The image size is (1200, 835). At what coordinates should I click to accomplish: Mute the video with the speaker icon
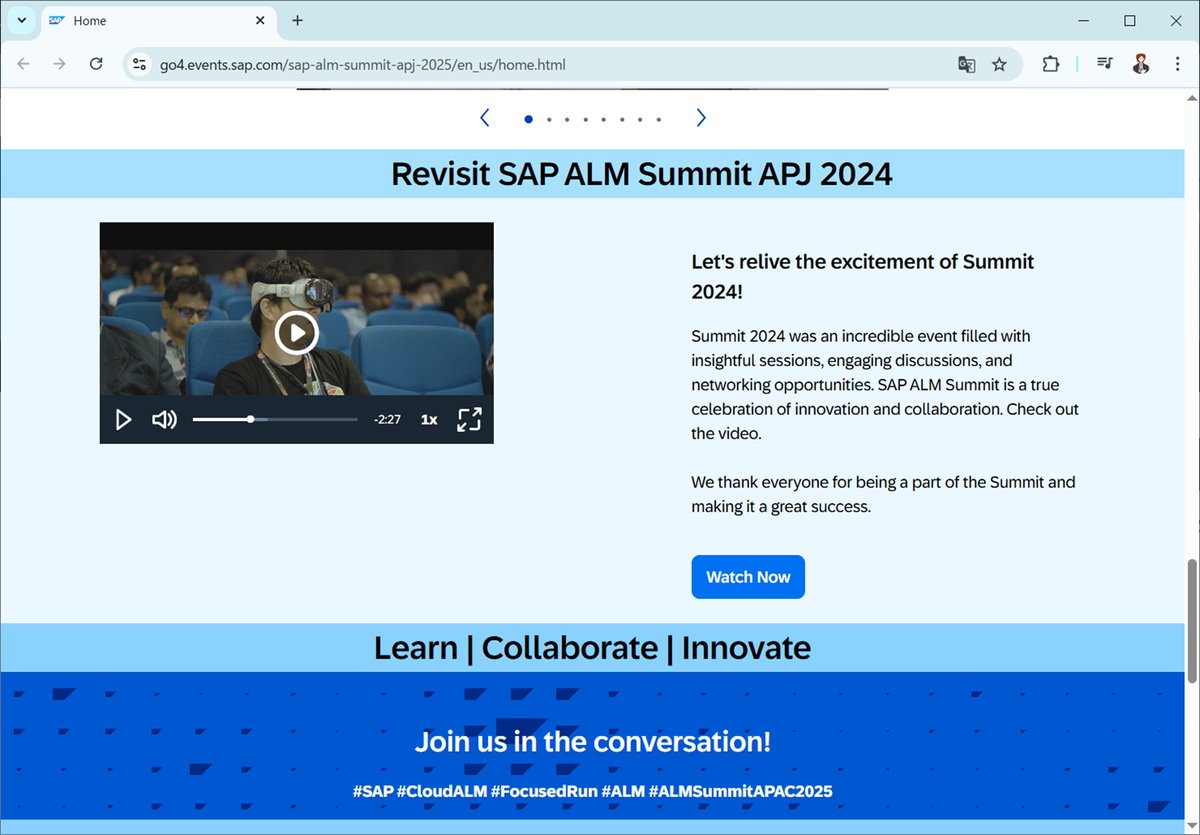(164, 420)
